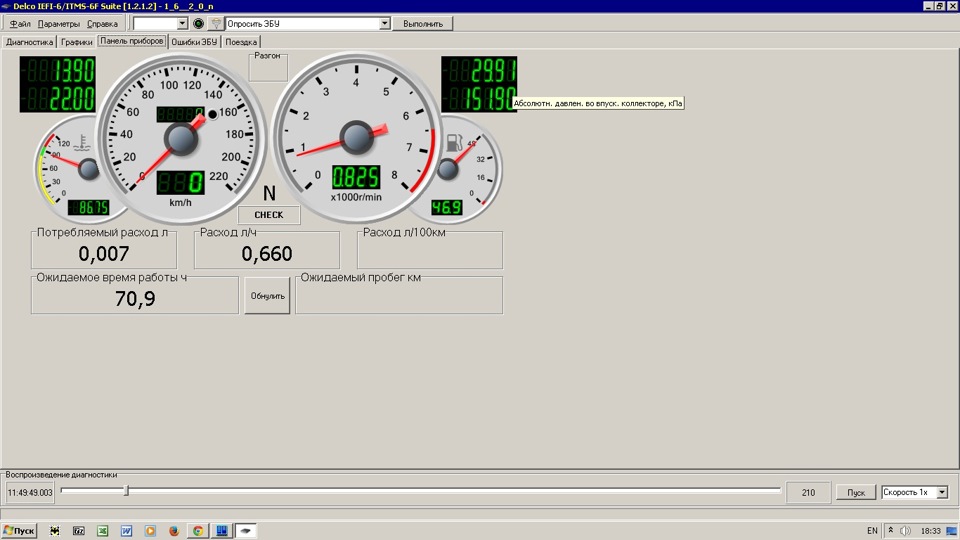Click the speedometer digital readout showing 0
Viewport: 960px width, 540px height.
[x=181, y=182]
